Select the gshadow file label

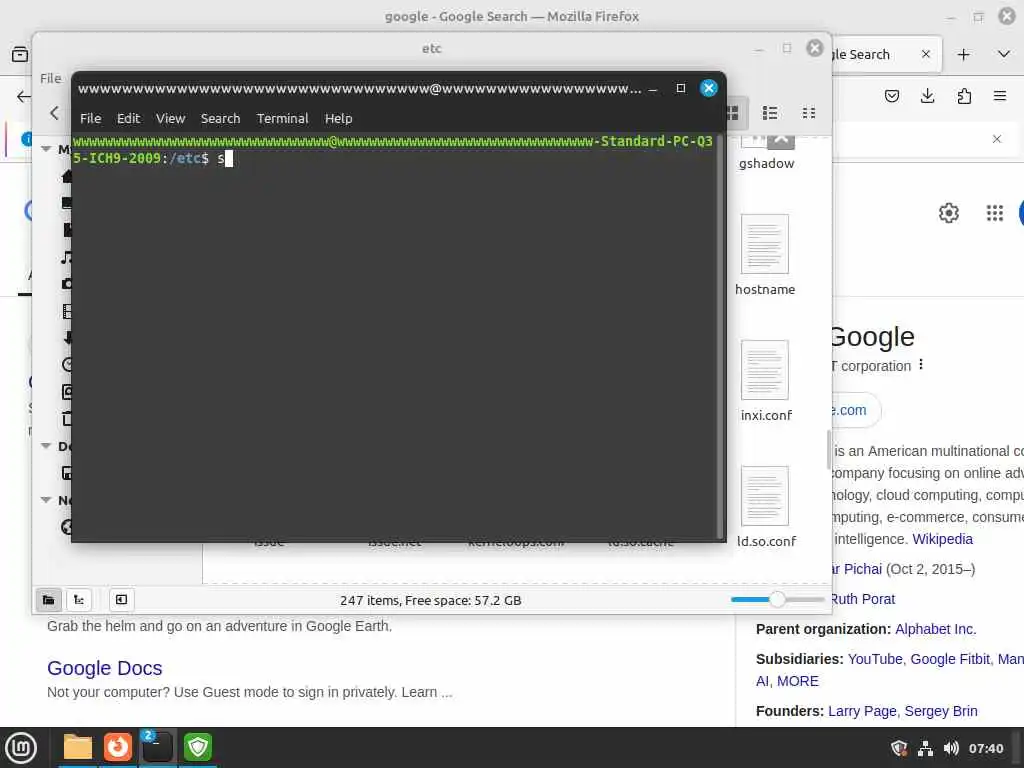766,163
